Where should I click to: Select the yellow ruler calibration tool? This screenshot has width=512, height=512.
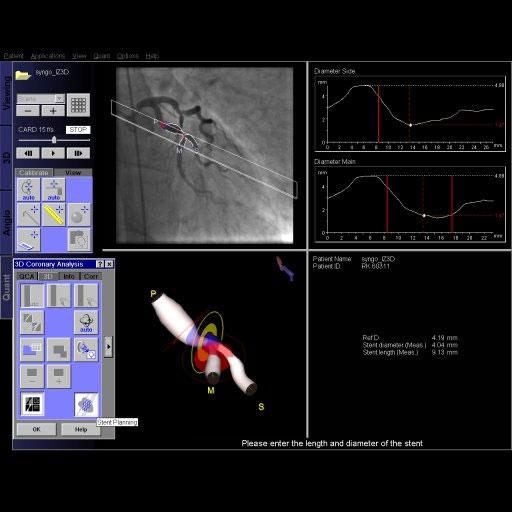pos(54,215)
